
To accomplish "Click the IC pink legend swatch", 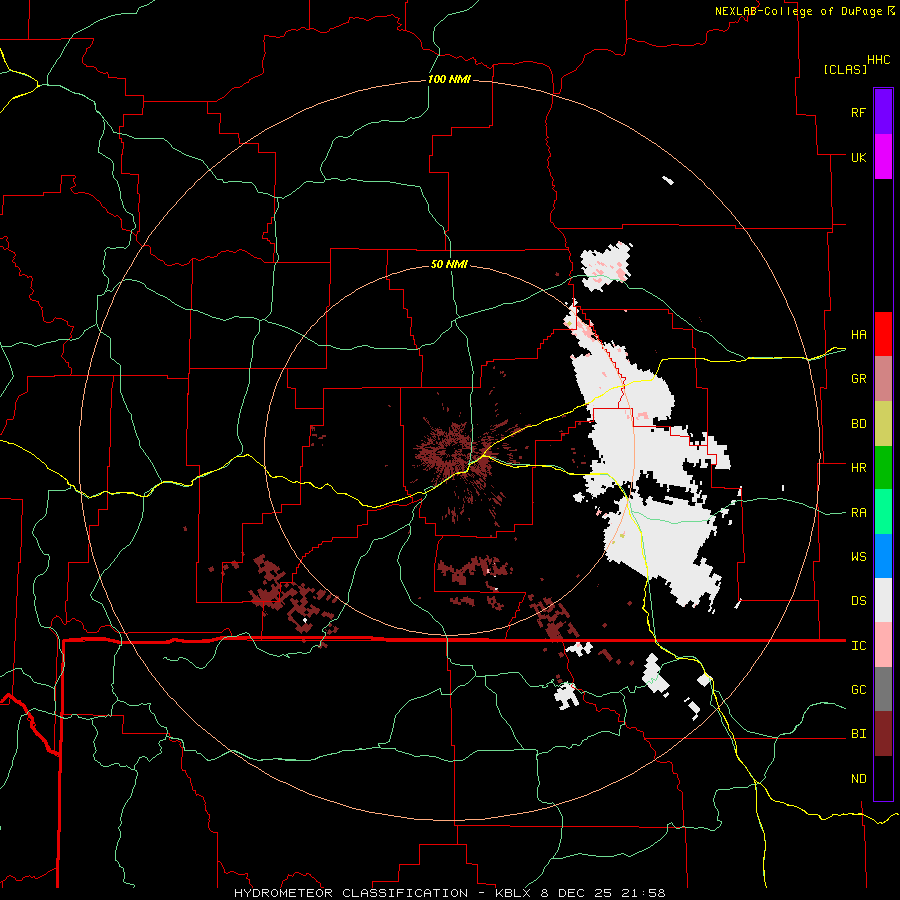I will click(x=883, y=645).
